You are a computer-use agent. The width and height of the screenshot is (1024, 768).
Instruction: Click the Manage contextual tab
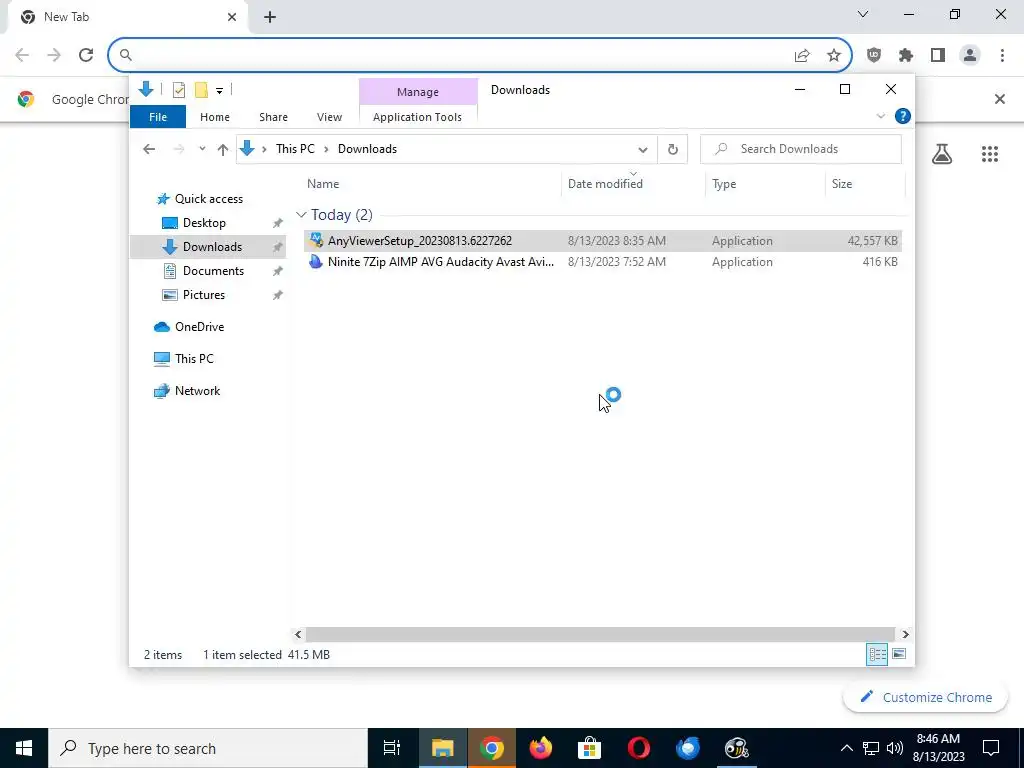pyautogui.click(x=418, y=92)
